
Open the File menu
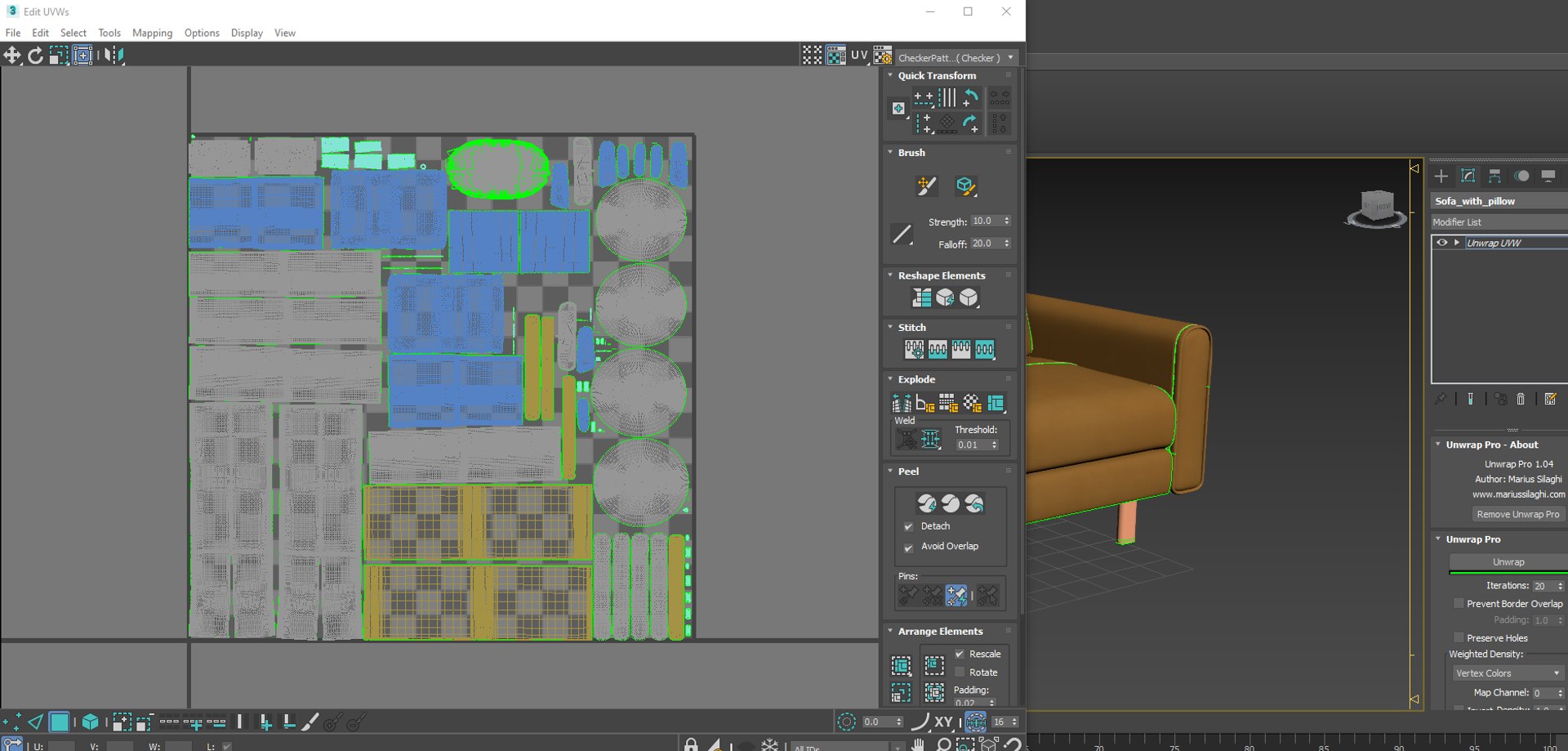click(x=13, y=33)
